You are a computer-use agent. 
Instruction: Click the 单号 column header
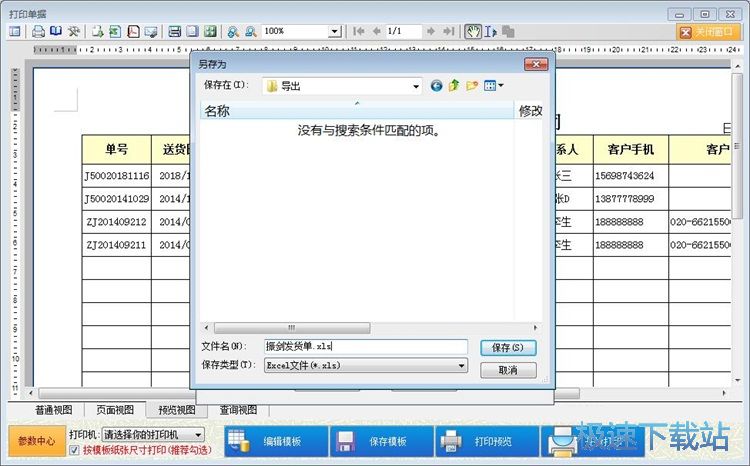pos(117,150)
